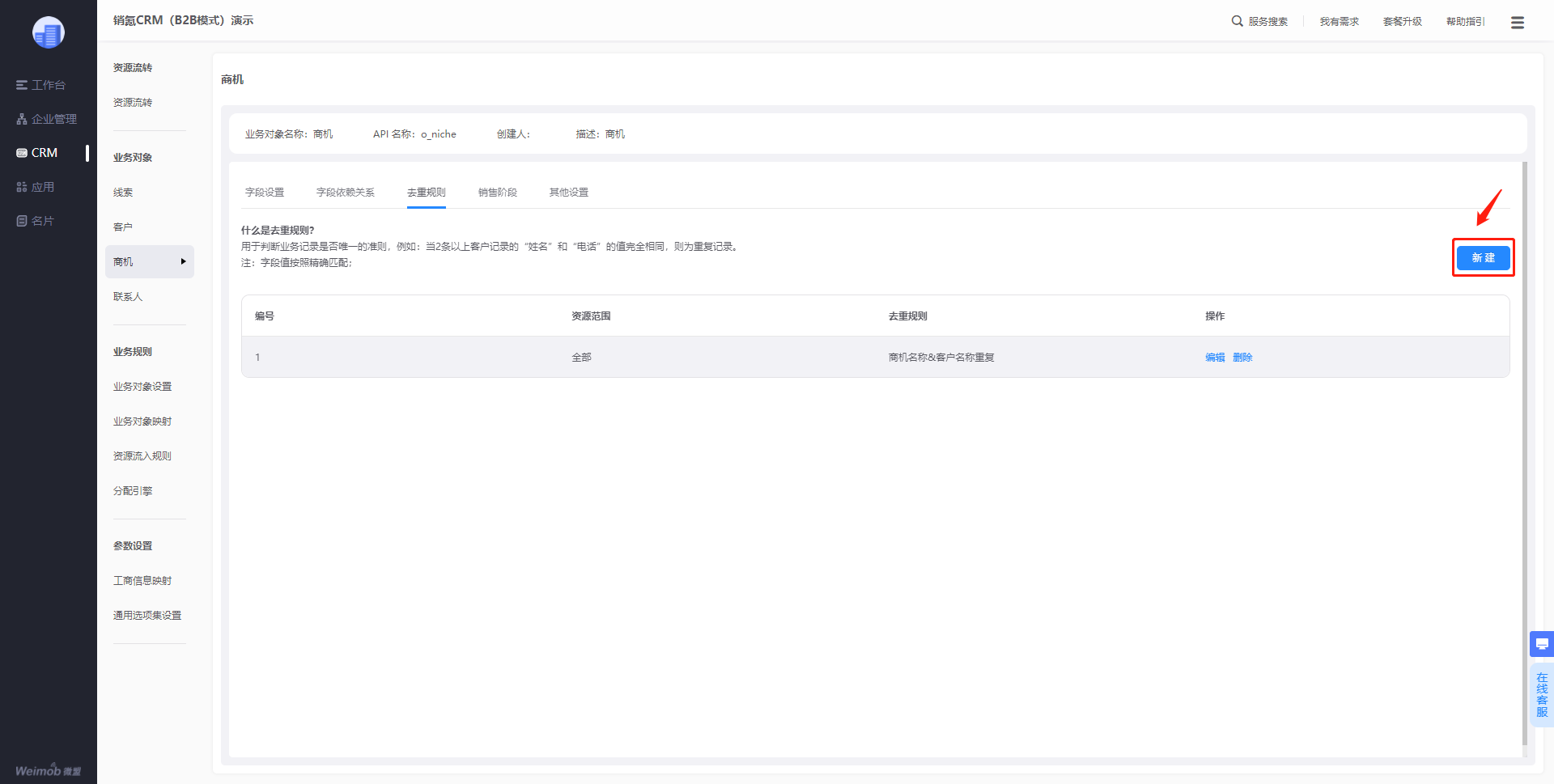Select the 去重规则 tab
1554x784 pixels.
point(427,193)
